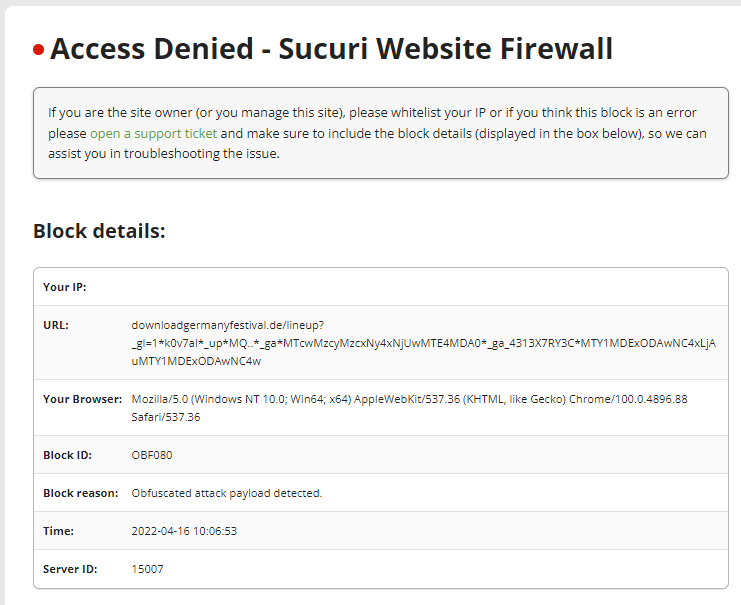Click the Mozilla/5.0 user agent string
This screenshot has height=605, width=741.
409,407
